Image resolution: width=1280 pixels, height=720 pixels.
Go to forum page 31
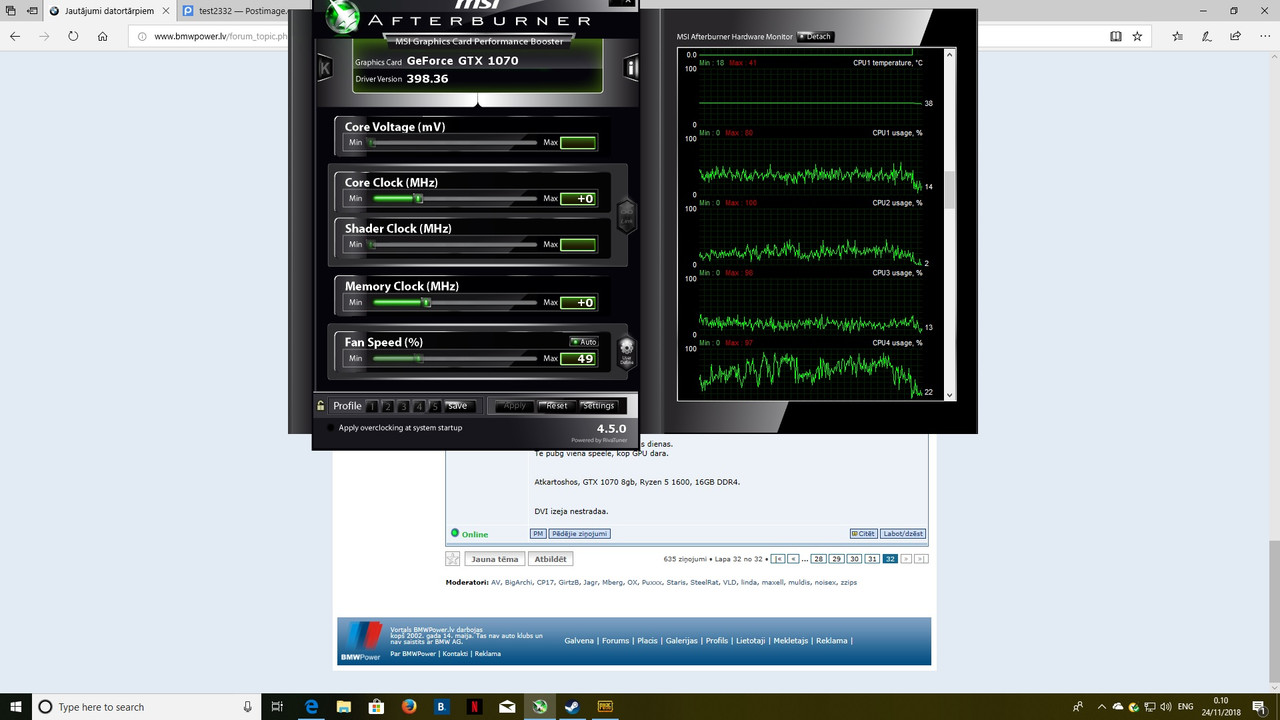pos(872,559)
